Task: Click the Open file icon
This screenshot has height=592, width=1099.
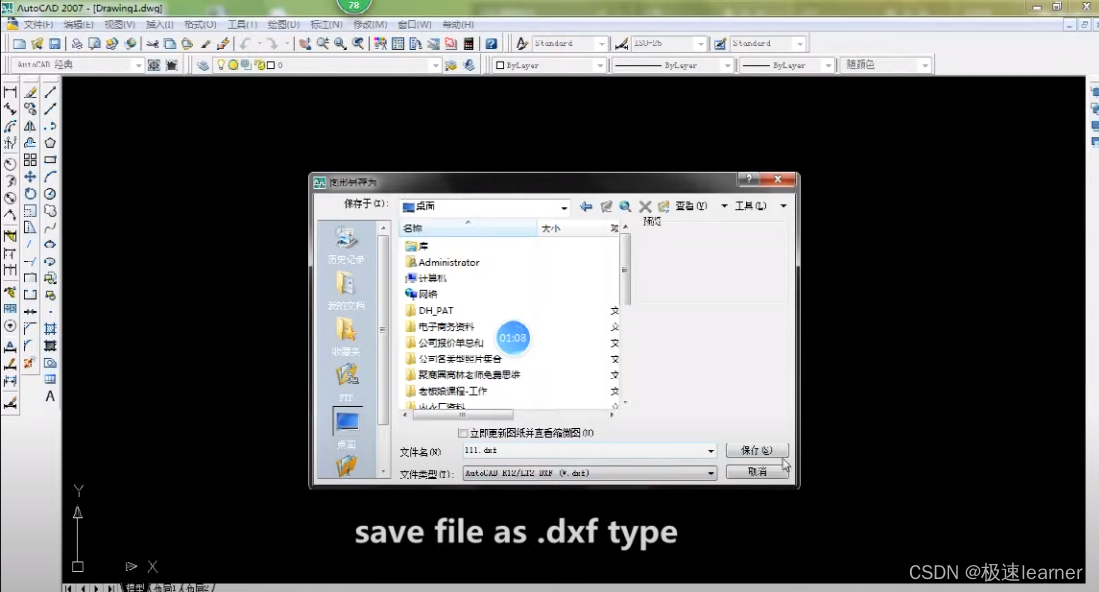Action: (37, 43)
